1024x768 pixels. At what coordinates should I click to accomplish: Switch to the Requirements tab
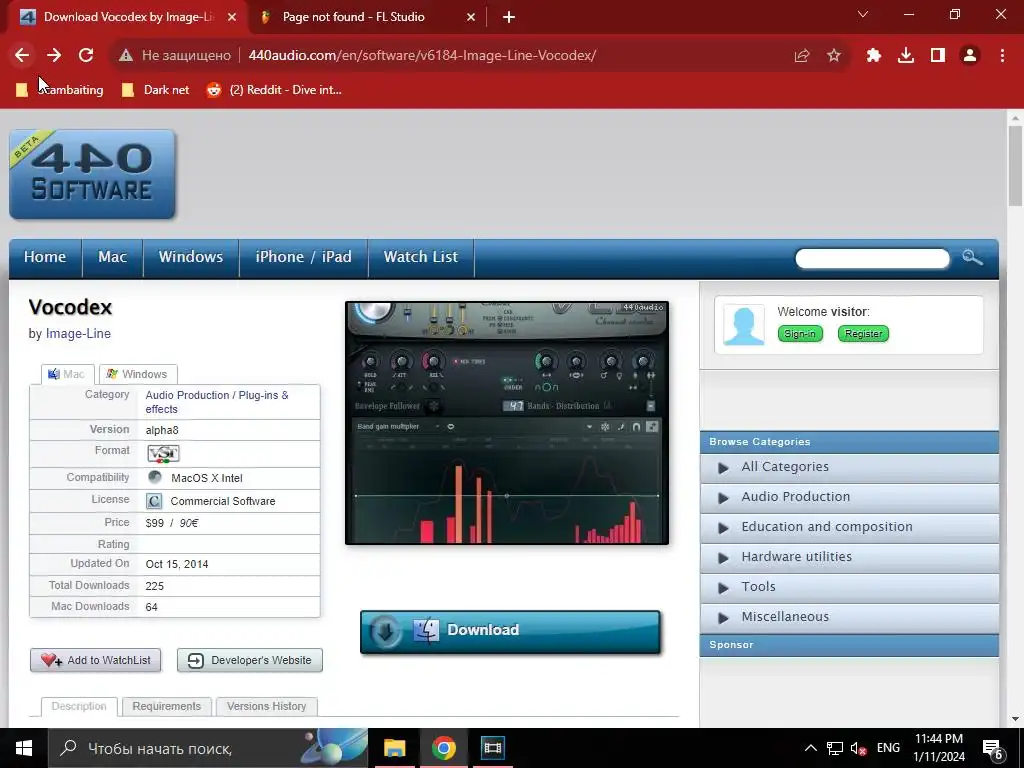[167, 707]
